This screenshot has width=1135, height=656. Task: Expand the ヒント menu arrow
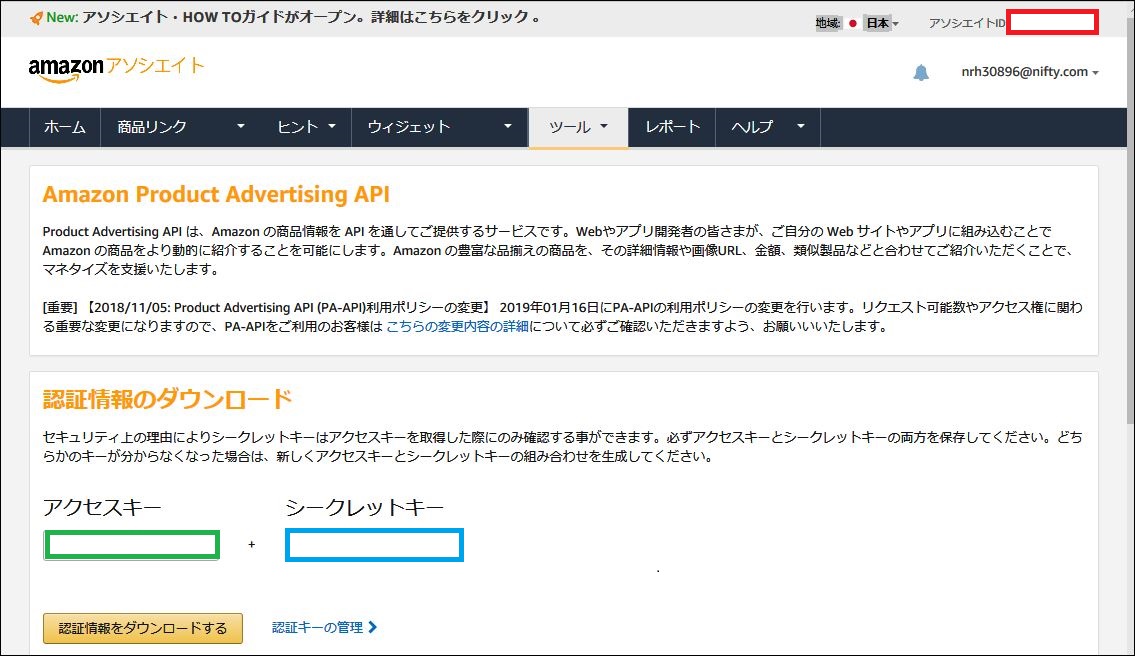pyautogui.click(x=332, y=127)
